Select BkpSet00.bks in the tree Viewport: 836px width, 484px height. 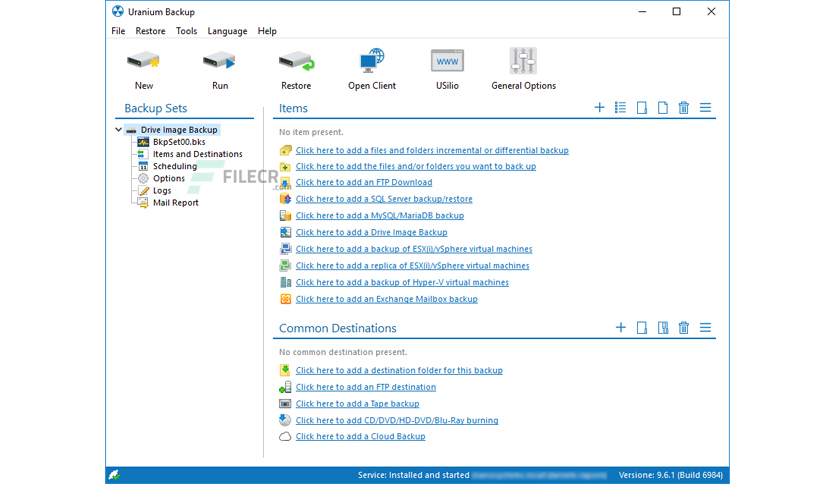coord(179,142)
